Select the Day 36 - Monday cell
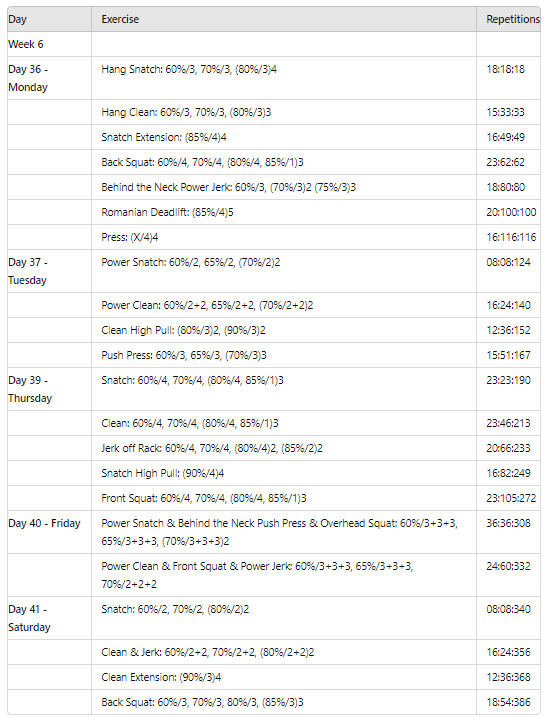Screen dimensions: 547x717 point(49,78)
